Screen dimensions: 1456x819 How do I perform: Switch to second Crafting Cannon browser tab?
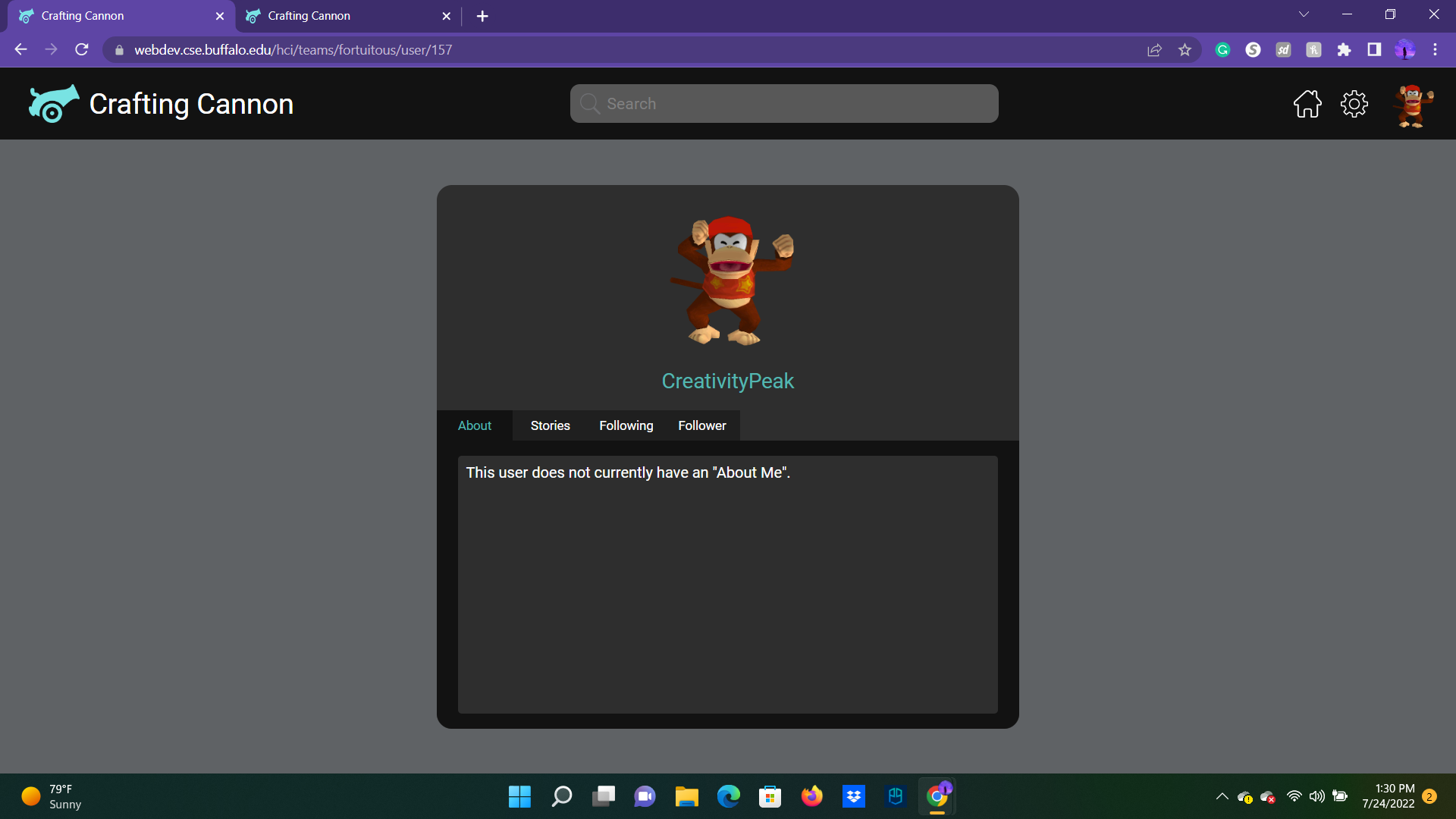[348, 16]
